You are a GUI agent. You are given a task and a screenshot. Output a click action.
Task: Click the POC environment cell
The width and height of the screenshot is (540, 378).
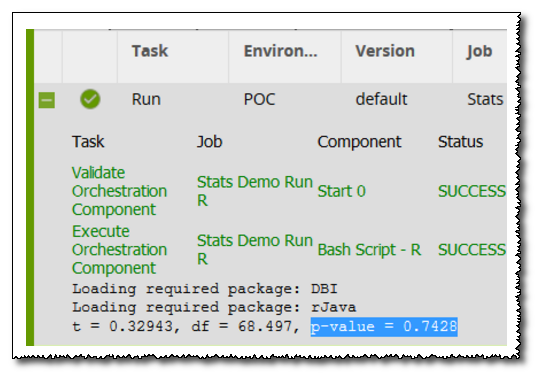point(259,99)
